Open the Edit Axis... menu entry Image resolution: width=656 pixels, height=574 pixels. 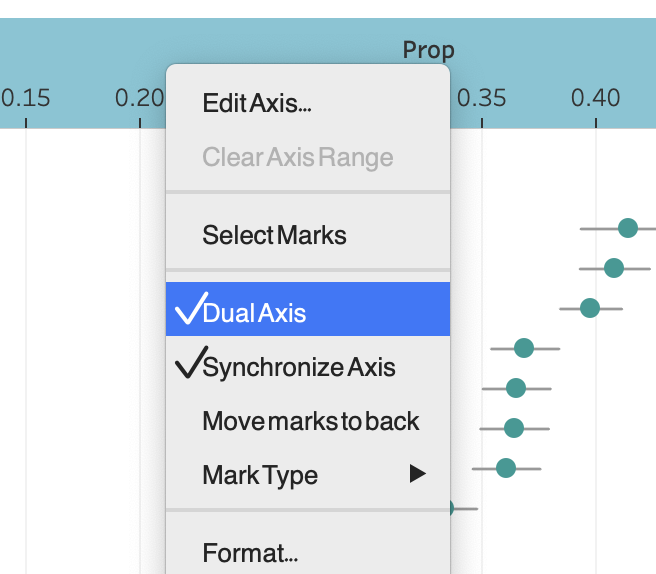click(257, 103)
